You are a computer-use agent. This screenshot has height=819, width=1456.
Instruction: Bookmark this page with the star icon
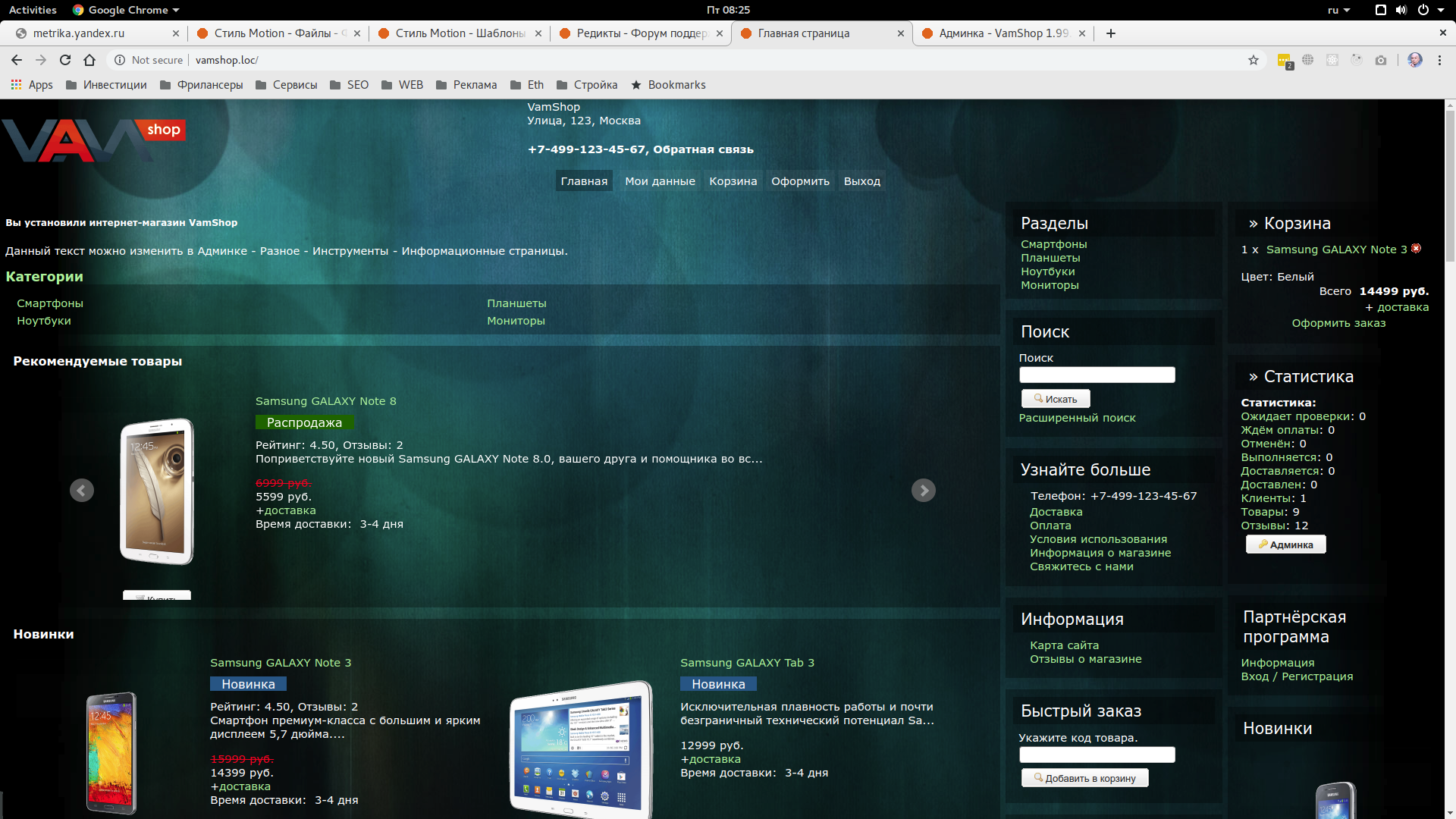[x=1254, y=60]
